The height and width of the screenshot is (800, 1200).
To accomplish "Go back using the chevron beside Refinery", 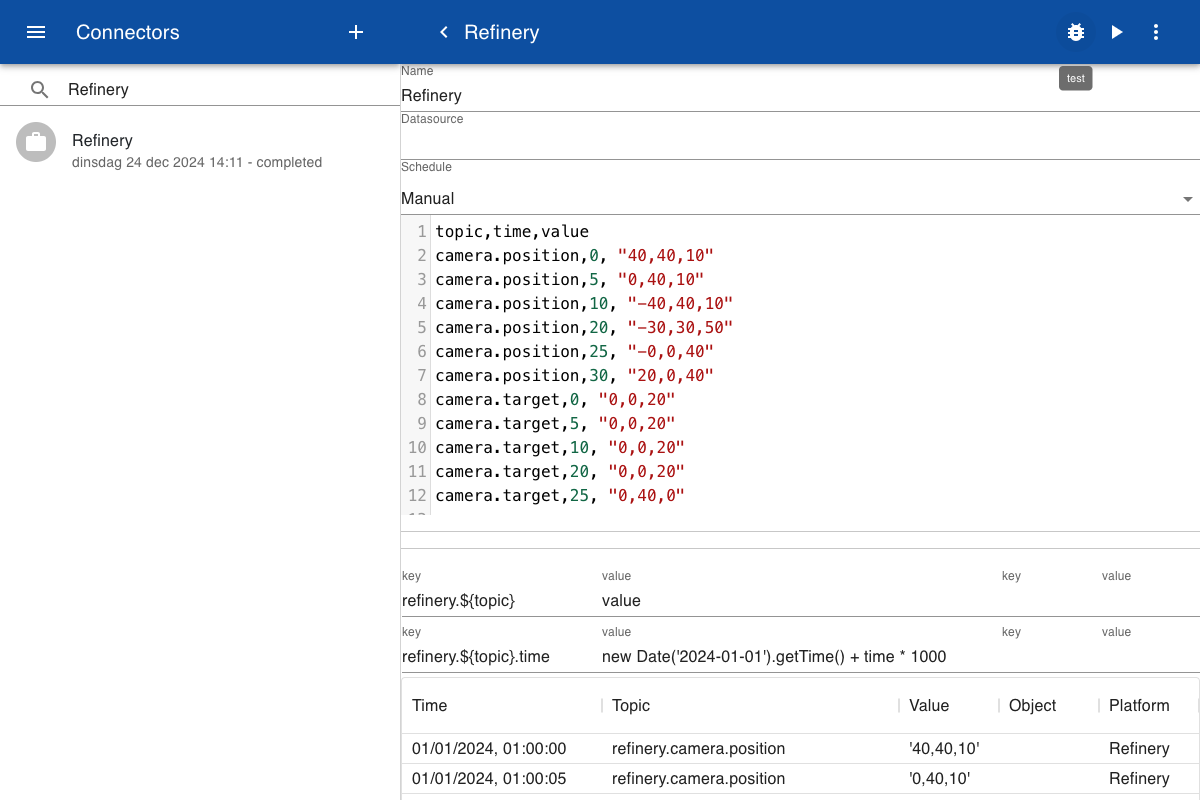I will (444, 32).
